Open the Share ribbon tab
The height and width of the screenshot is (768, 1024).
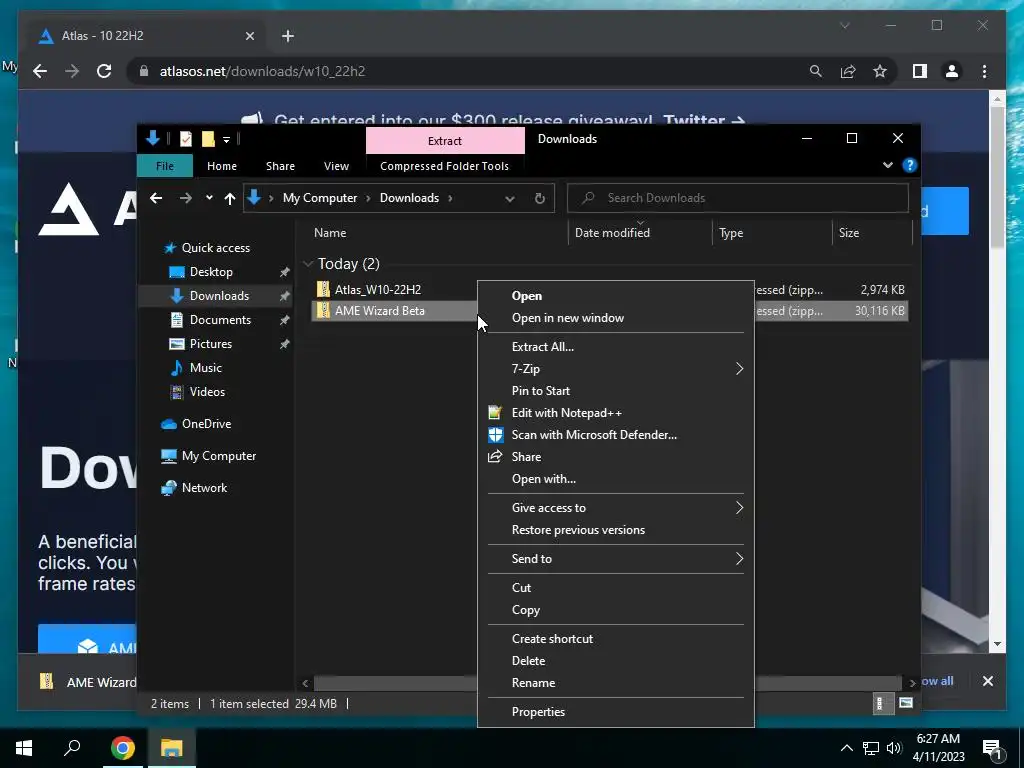[280, 166]
